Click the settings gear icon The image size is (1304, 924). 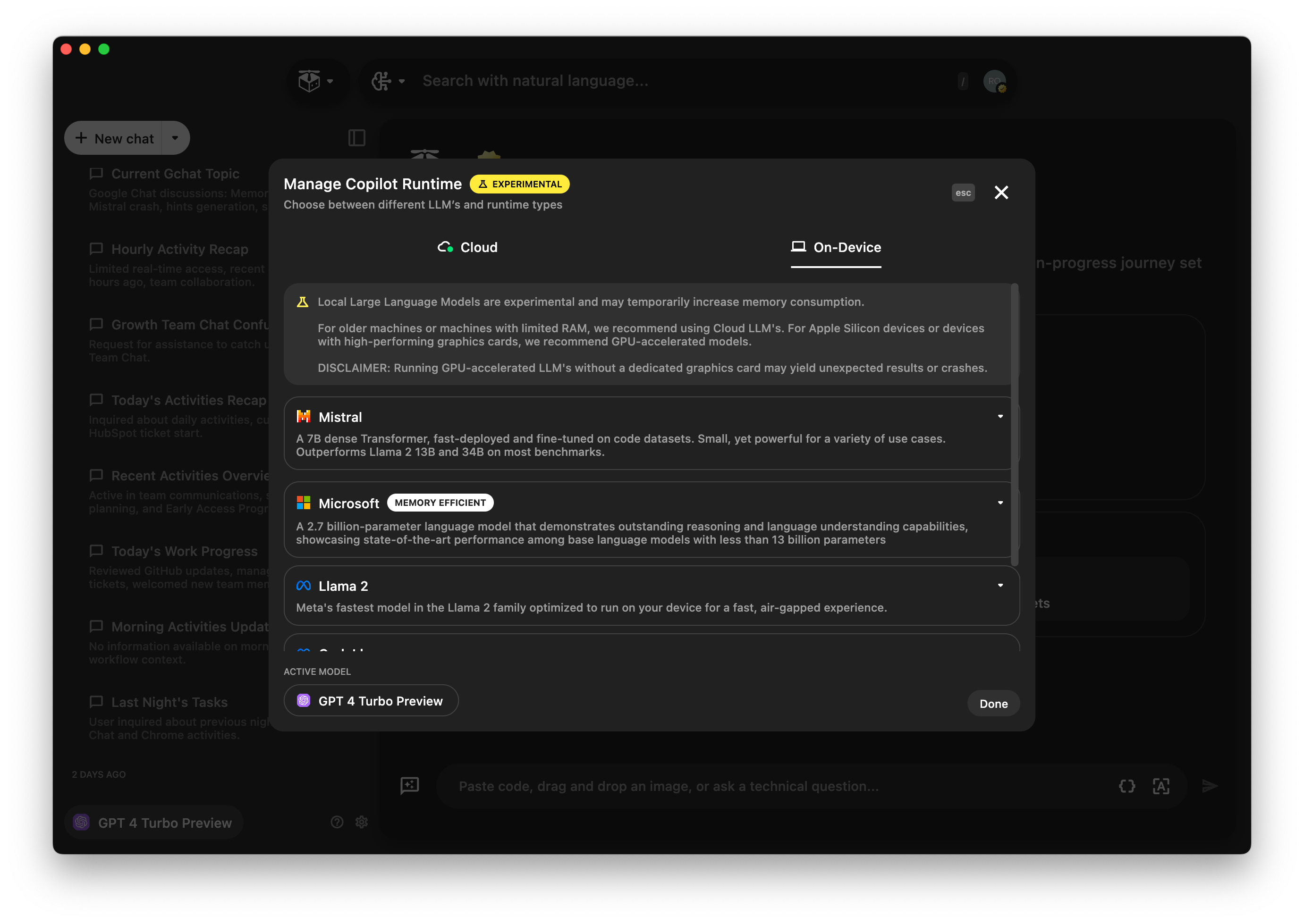(x=362, y=822)
